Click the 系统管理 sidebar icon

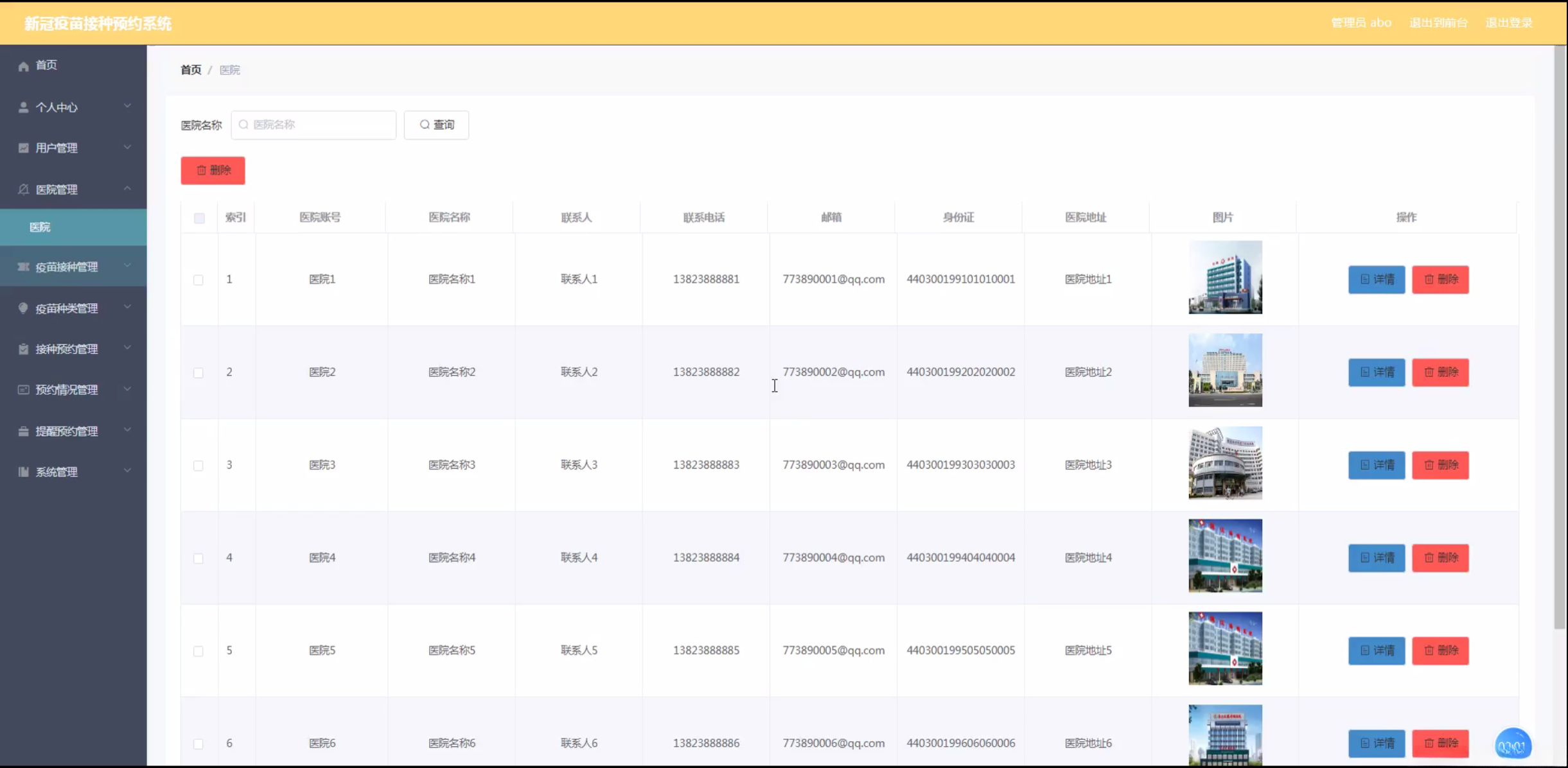tap(24, 472)
